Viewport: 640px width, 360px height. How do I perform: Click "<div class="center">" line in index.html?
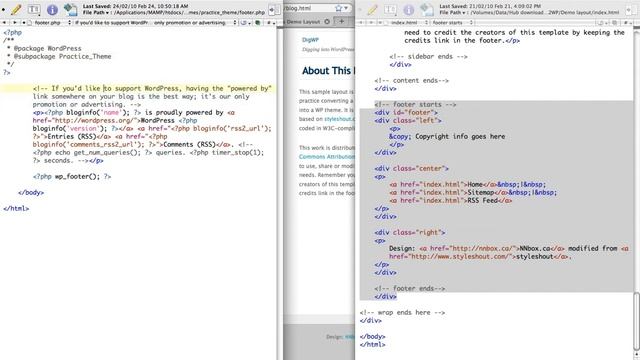[x=411, y=168]
